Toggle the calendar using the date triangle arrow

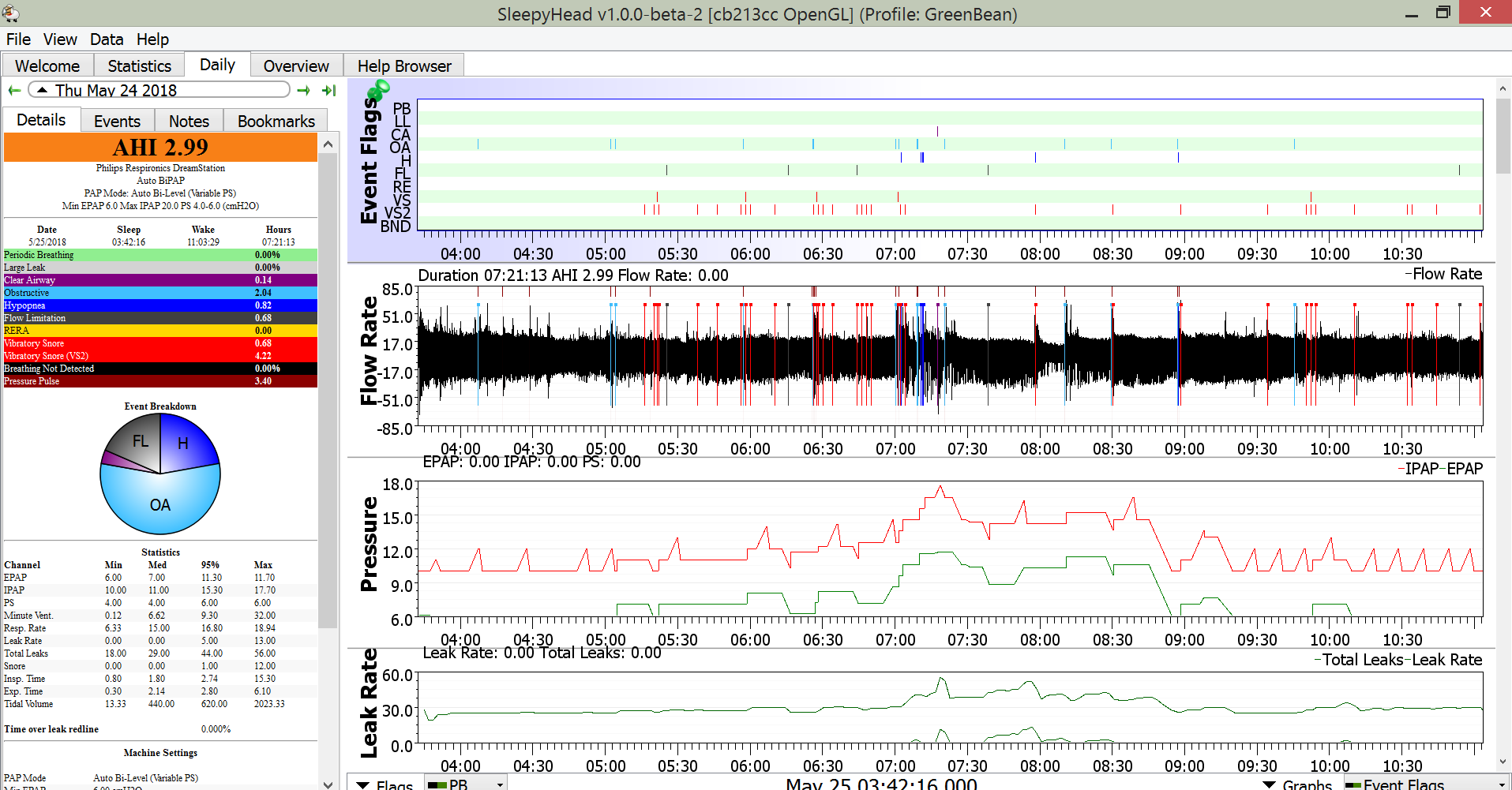click(42, 90)
